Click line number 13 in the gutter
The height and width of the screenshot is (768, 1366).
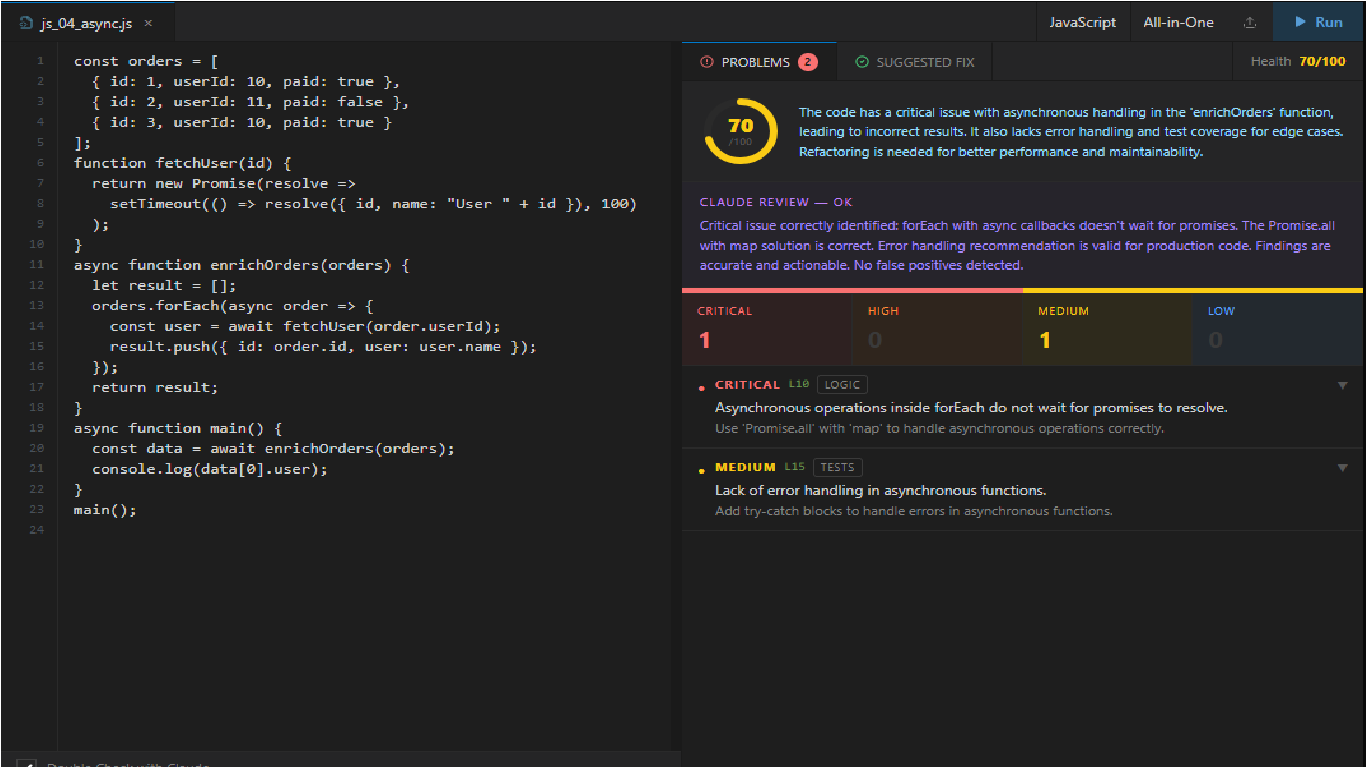pos(37,306)
